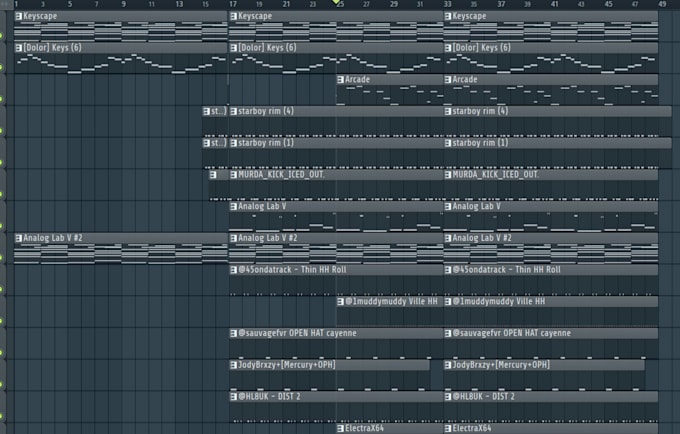Open menu icon of @HL8UK - DIST 2 clip at bar 17
The height and width of the screenshot is (434, 680).
click(233, 397)
